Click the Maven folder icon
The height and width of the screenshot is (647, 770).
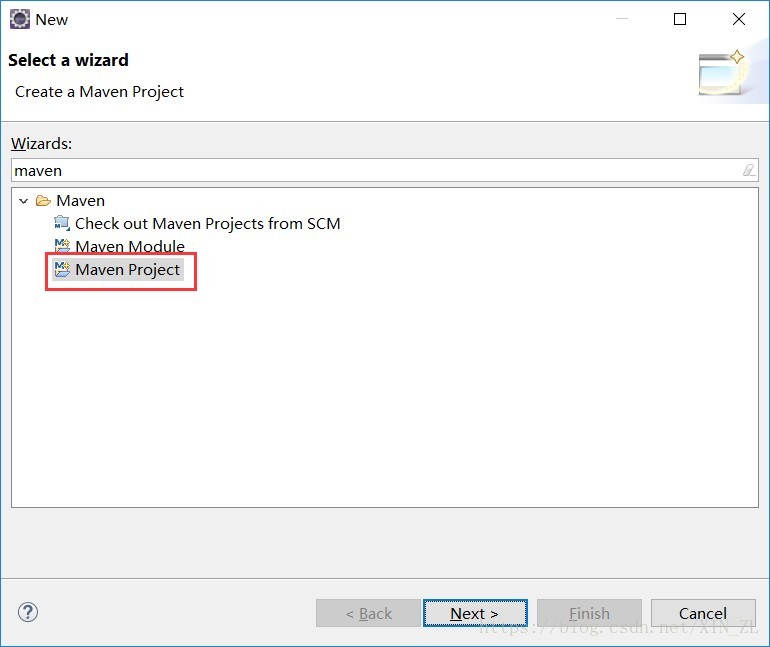[43, 200]
